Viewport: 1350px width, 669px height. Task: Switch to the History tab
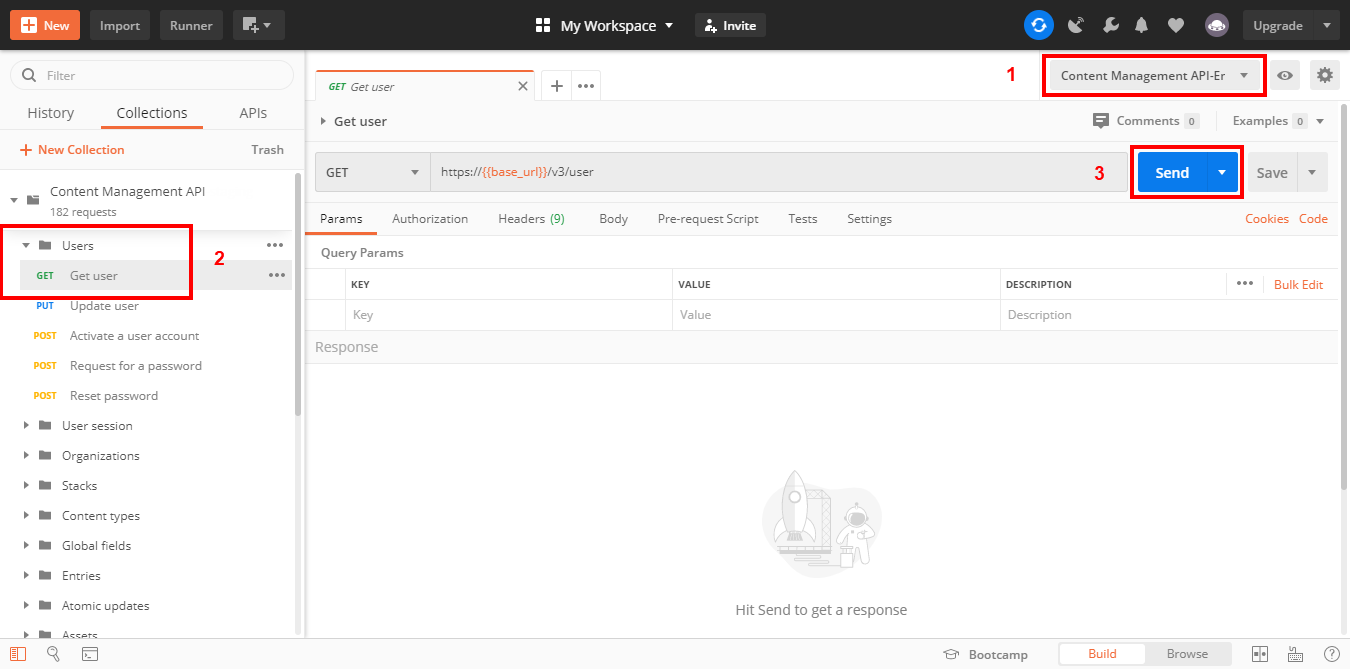point(51,113)
